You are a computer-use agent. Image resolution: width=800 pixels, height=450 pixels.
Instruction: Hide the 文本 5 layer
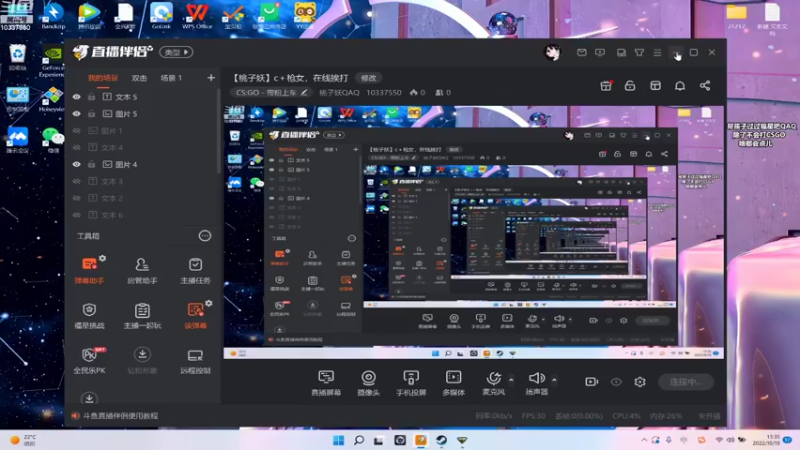(77, 97)
